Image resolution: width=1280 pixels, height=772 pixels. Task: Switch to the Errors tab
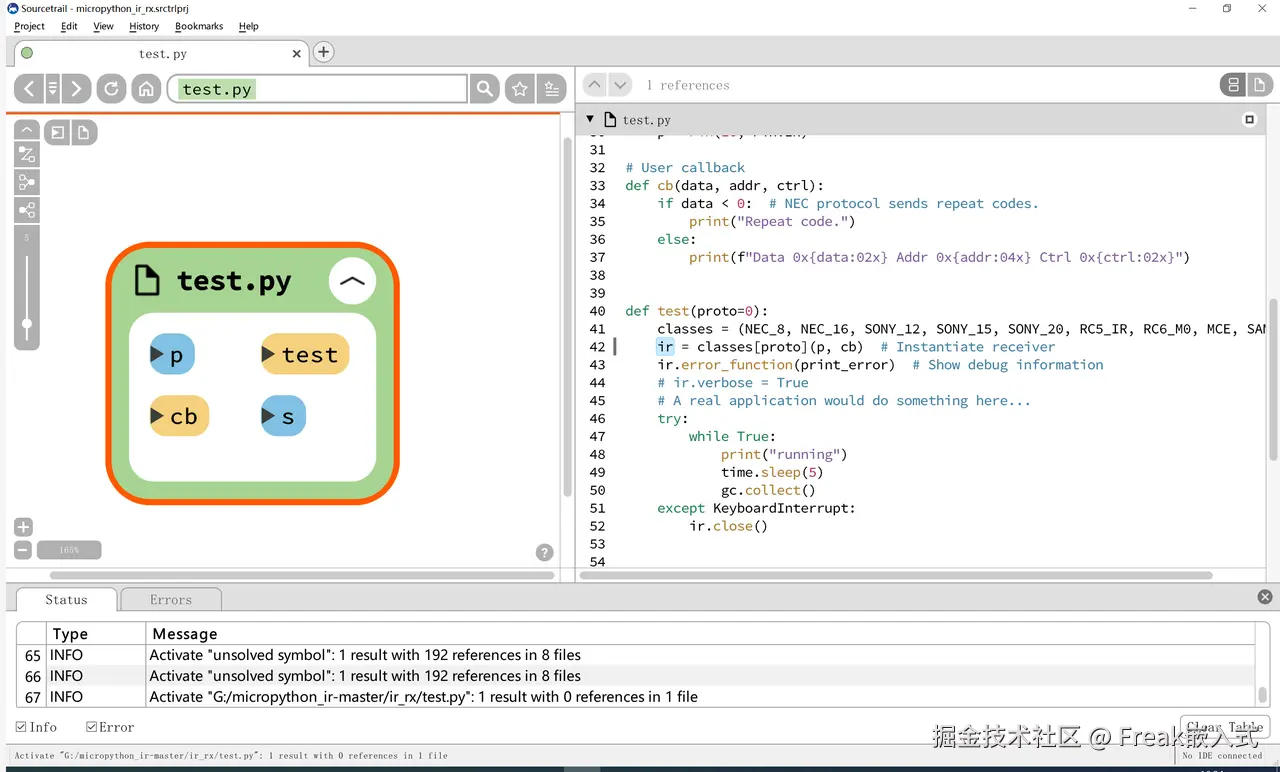pyautogui.click(x=171, y=600)
